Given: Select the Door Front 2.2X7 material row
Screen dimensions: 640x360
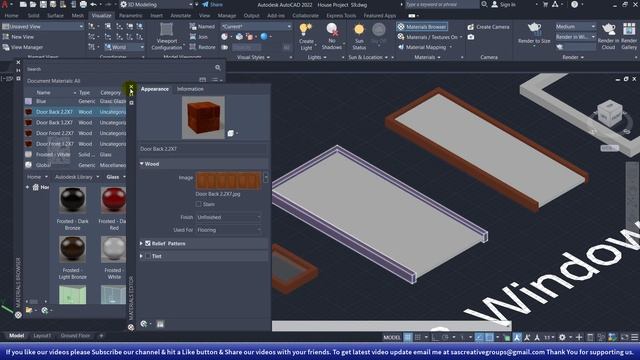Looking at the screenshot, I should [75, 133].
